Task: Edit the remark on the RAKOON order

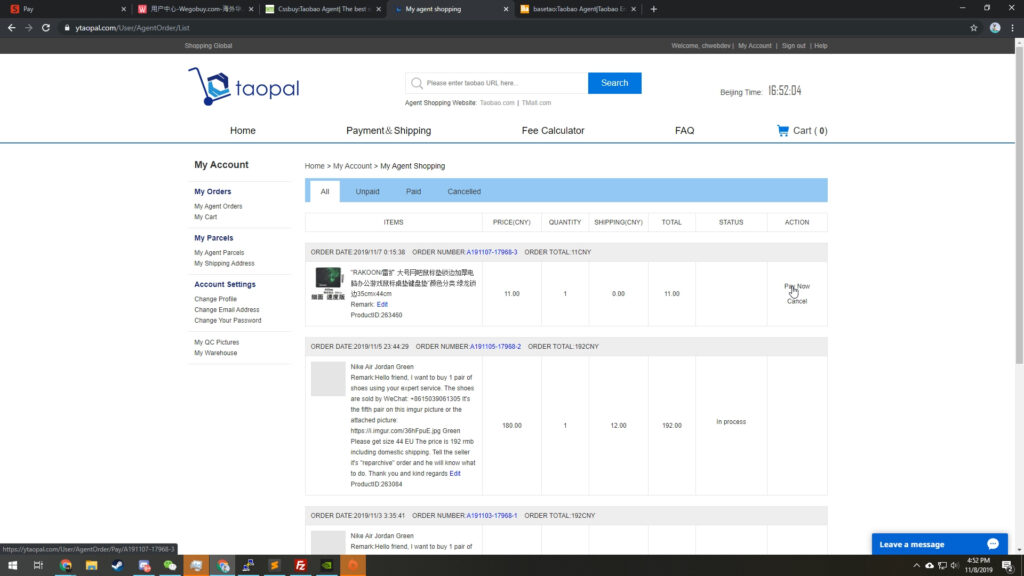Action: [382, 304]
